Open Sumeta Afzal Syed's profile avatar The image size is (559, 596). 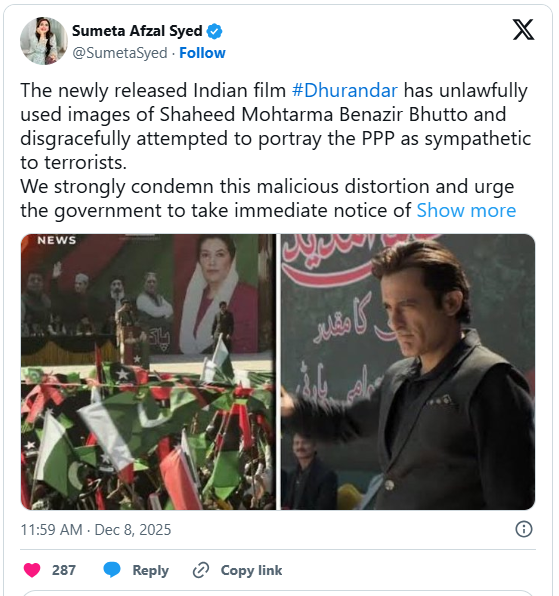coord(44,41)
